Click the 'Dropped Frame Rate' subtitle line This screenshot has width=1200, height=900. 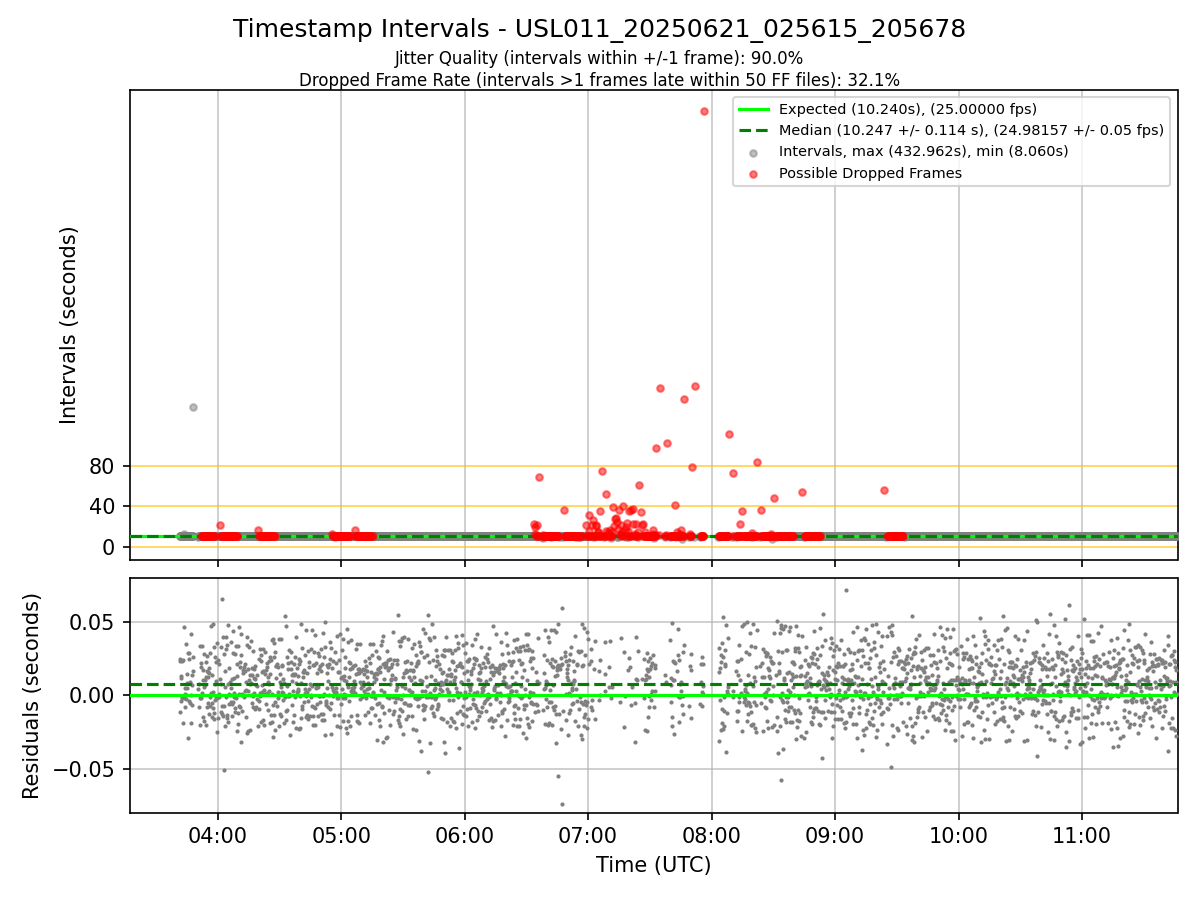click(x=599, y=80)
